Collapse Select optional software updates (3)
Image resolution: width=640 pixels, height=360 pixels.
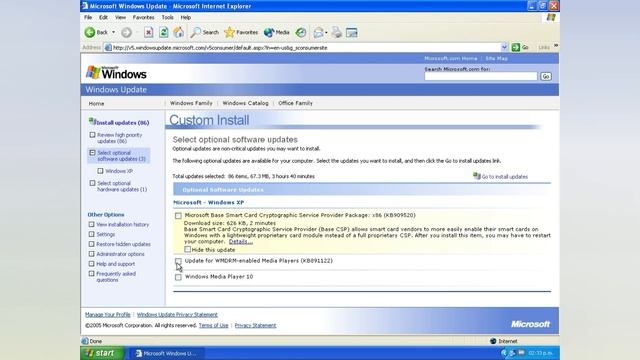pos(92,153)
